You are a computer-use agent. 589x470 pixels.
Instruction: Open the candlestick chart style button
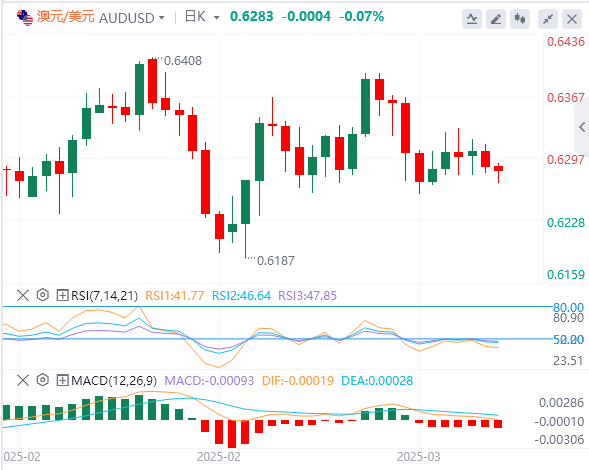(x=520, y=18)
